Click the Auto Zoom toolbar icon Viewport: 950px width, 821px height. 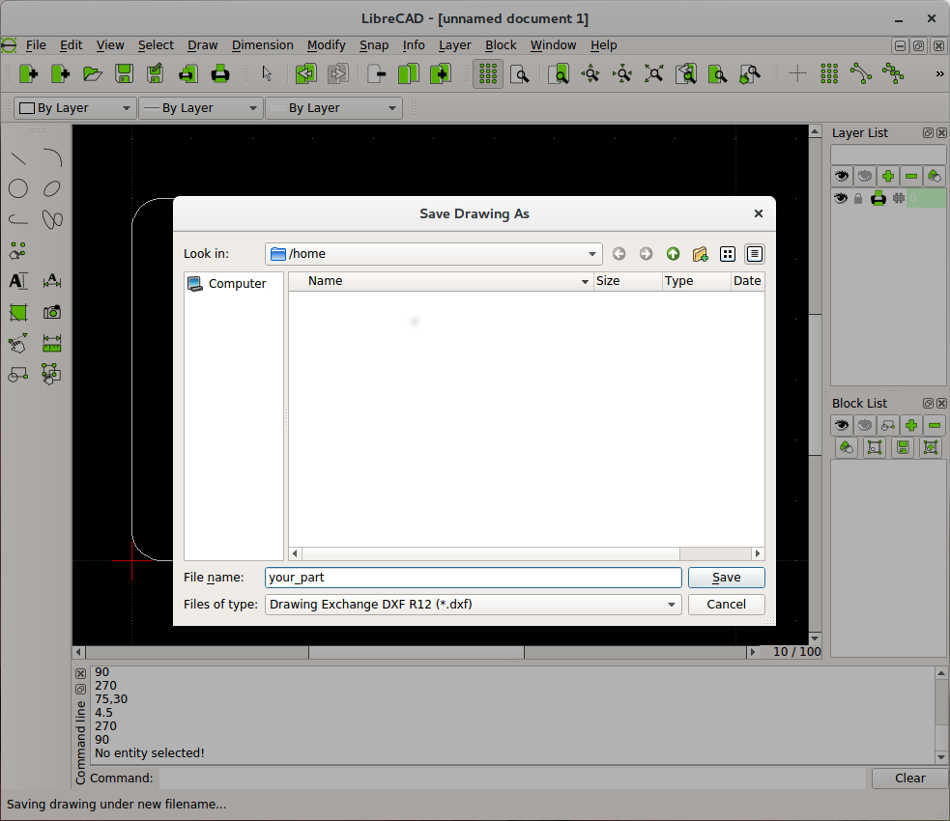click(654, 74)
